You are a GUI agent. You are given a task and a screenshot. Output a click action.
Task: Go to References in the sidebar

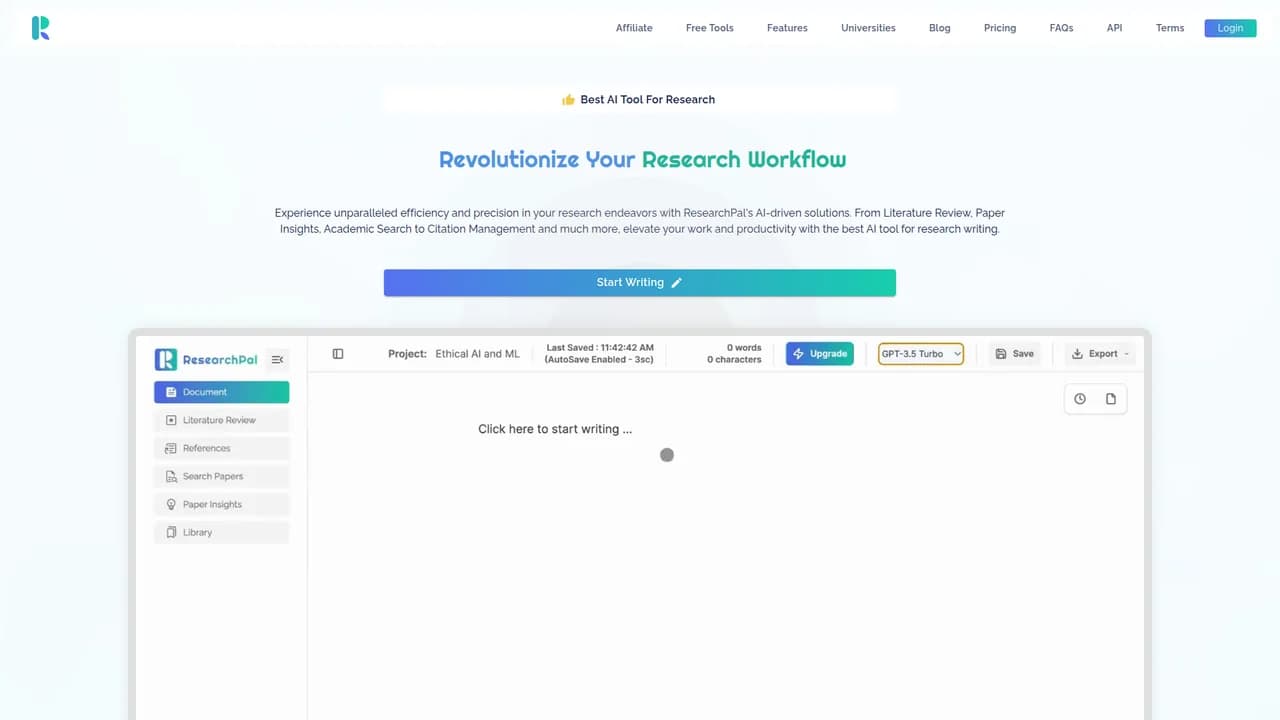221,448
